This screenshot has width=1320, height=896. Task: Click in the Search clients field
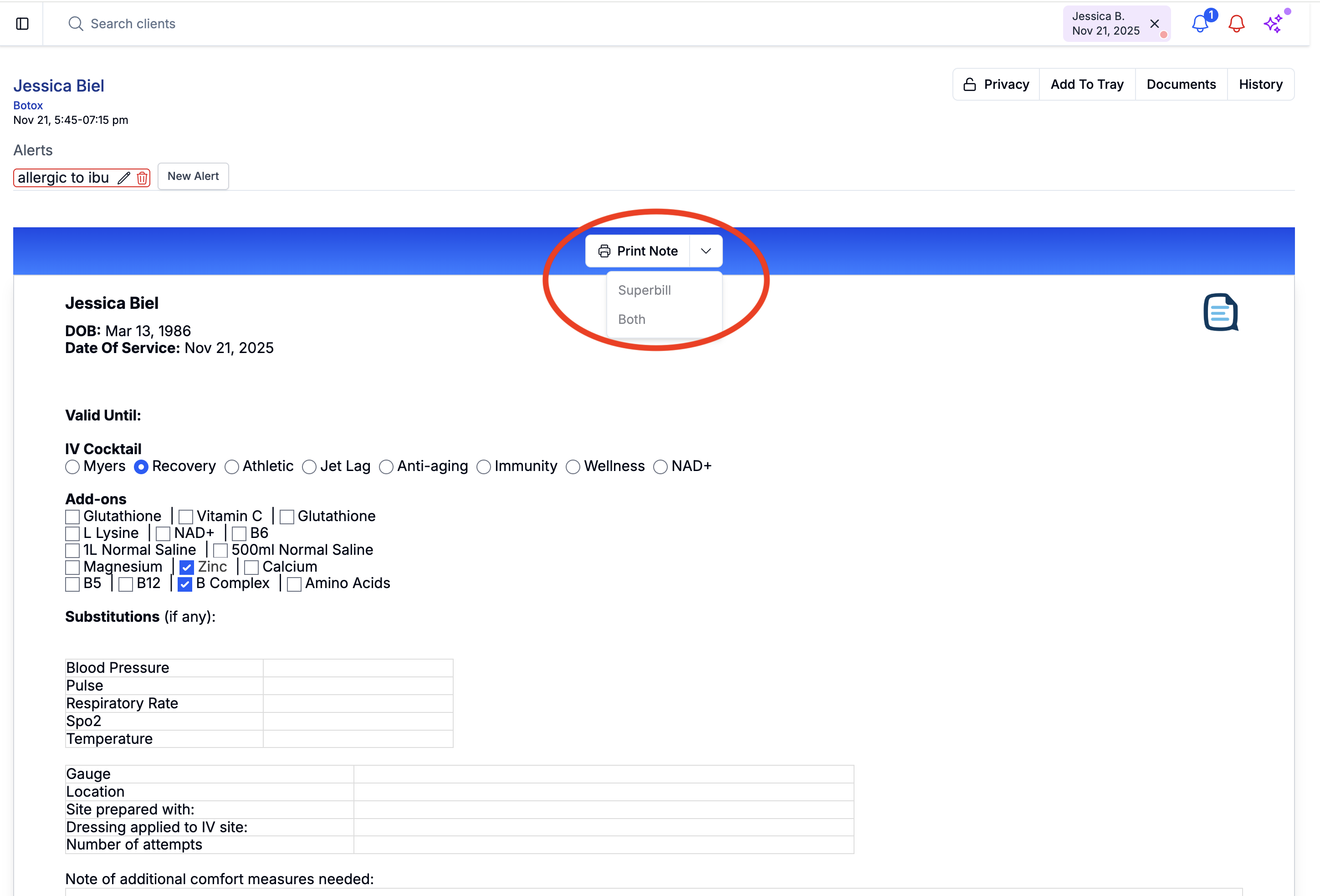(x=133, y=23)
